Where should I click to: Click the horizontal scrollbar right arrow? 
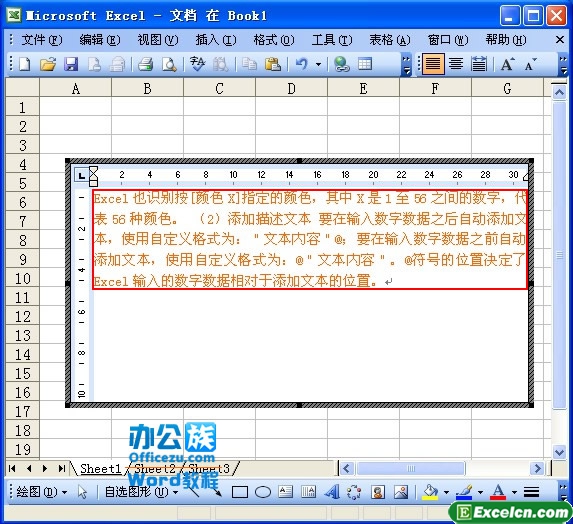click(x=537, y=468)
